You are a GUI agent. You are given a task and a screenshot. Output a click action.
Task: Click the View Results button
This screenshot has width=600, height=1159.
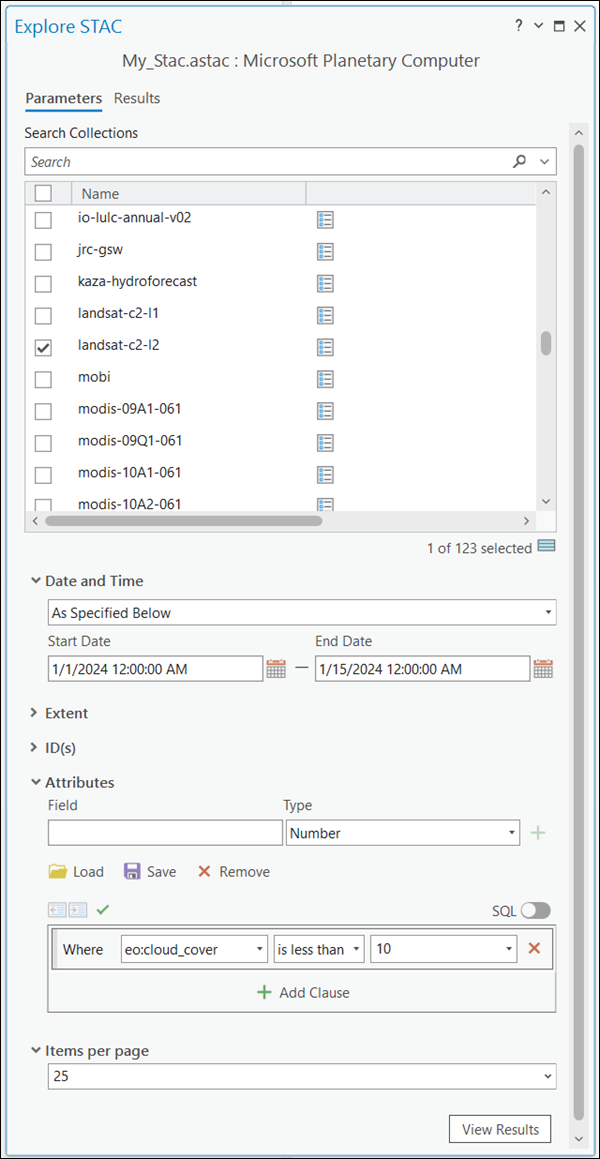500,1129
